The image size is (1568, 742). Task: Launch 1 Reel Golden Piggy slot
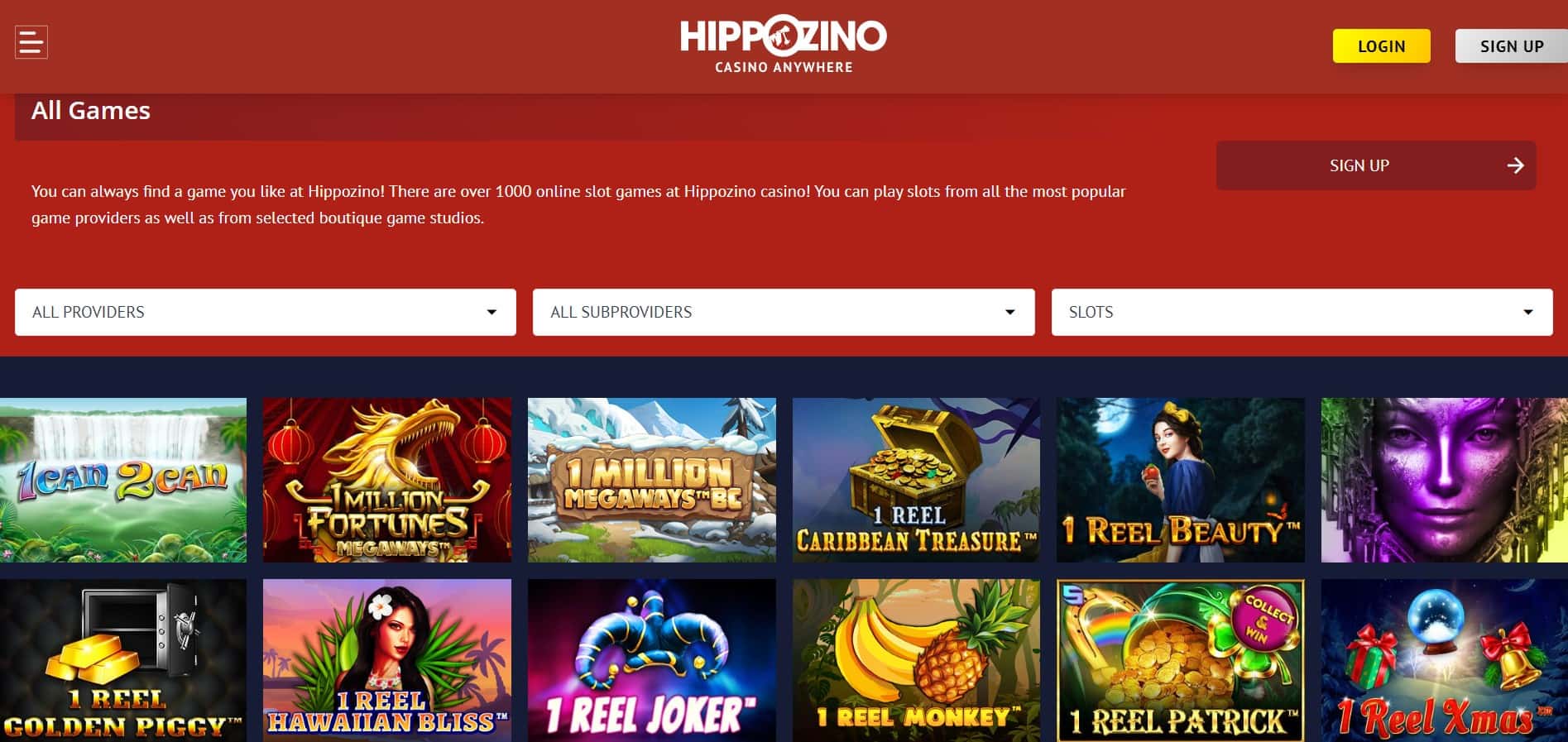point(123,660)
